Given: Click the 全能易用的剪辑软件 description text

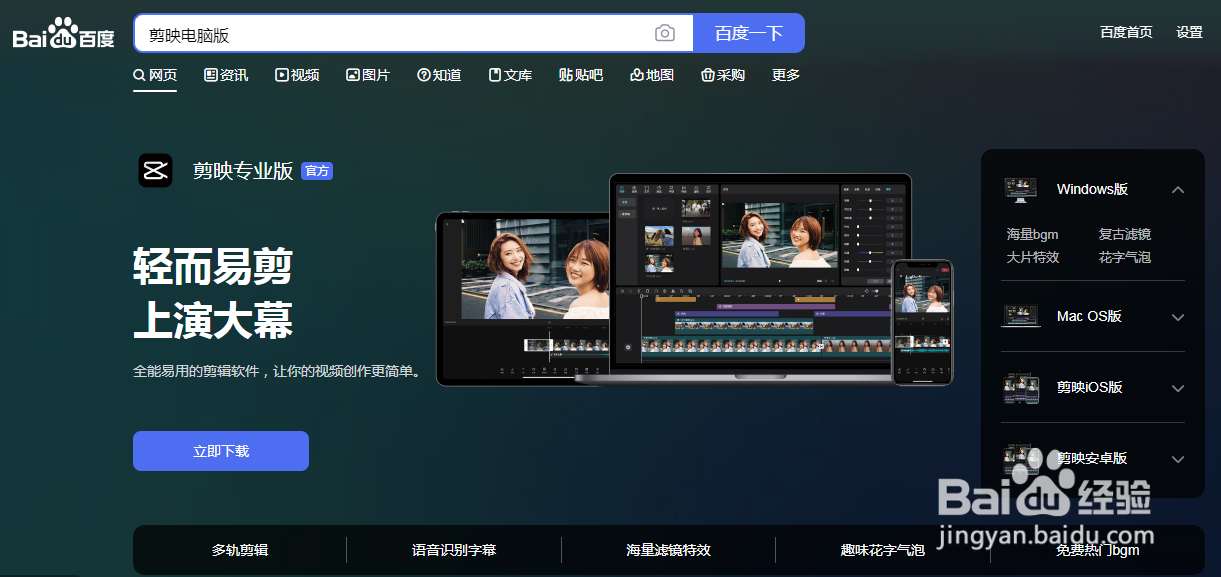Looking at the screenshot, I should [x=278, y=371].
